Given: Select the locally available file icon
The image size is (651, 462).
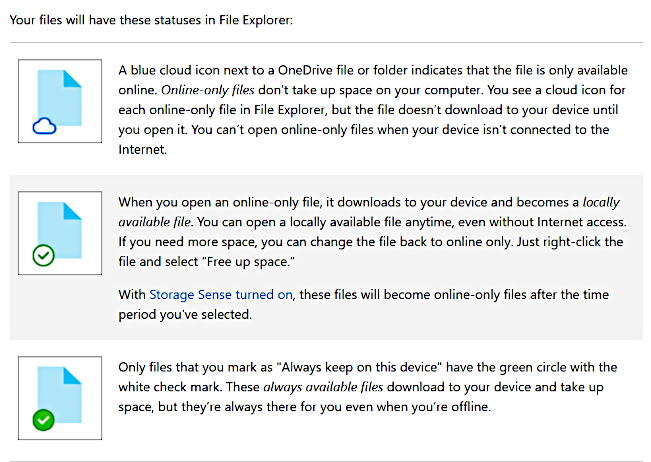Looking at the screenshot, I should [60, 233].
